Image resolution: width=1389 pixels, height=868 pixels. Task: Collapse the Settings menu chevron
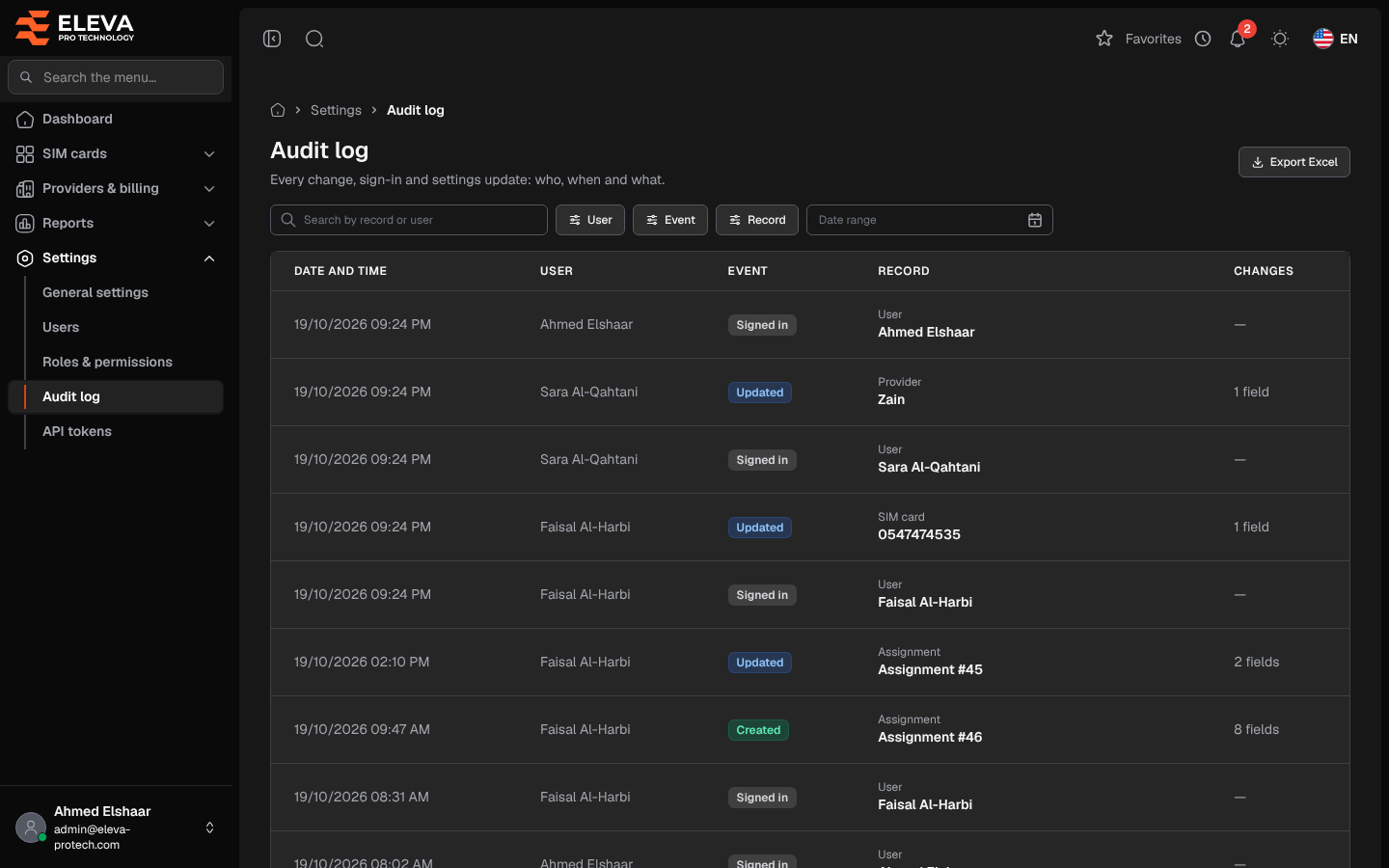point(209,258)
